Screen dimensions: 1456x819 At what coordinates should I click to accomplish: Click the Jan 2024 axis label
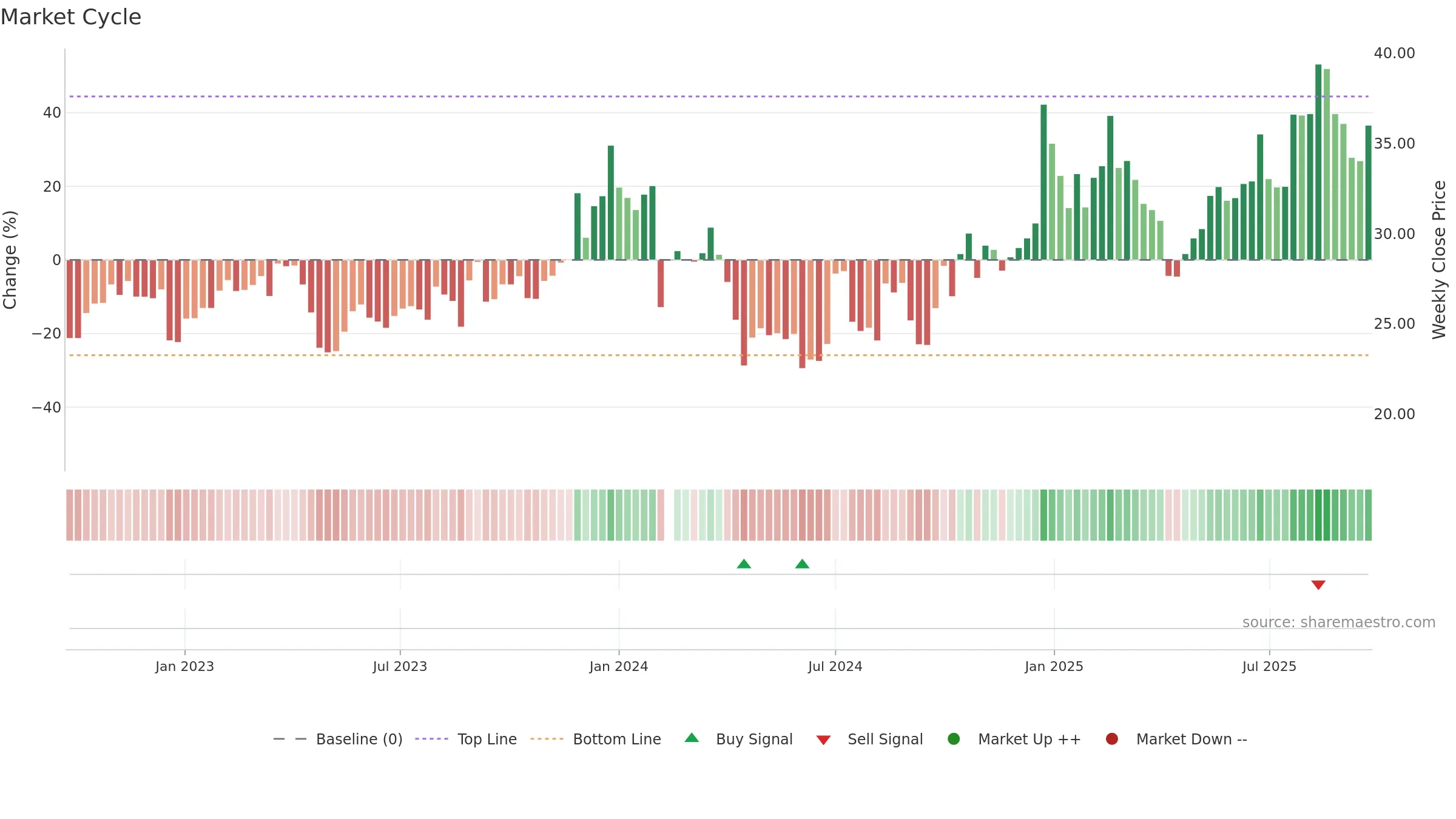coord(619,667)
